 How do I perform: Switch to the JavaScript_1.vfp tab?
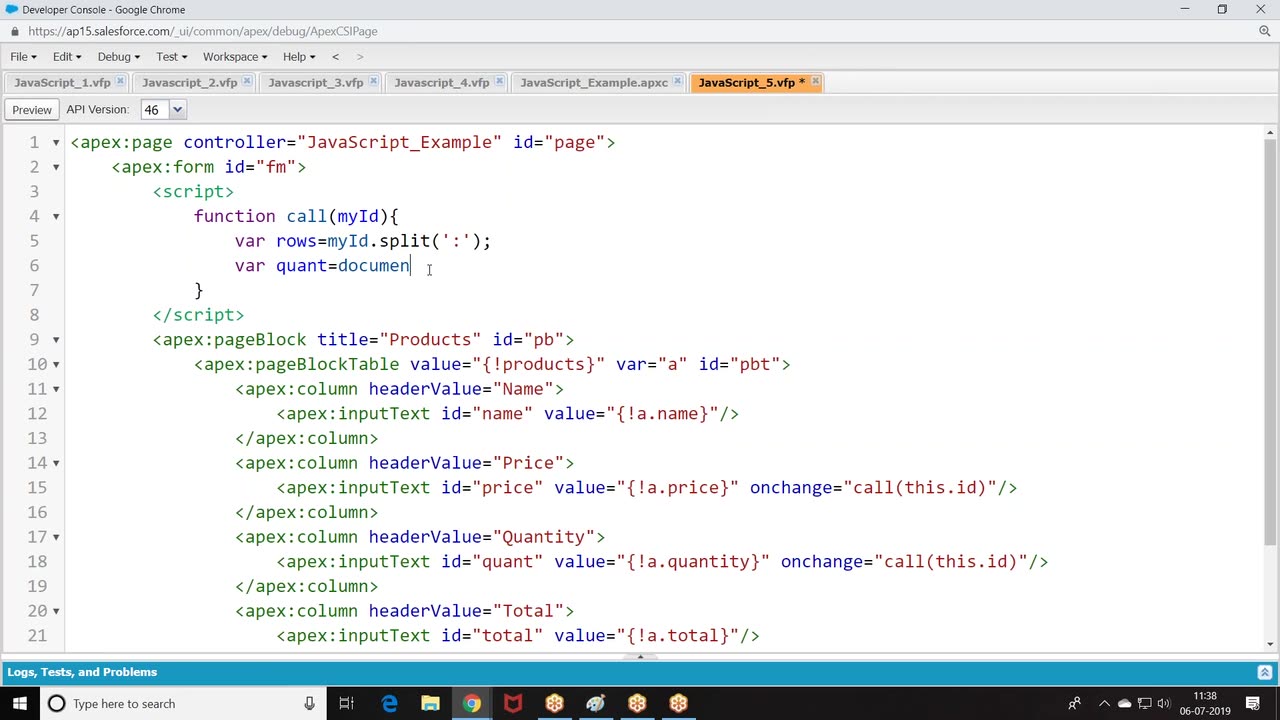61,82
